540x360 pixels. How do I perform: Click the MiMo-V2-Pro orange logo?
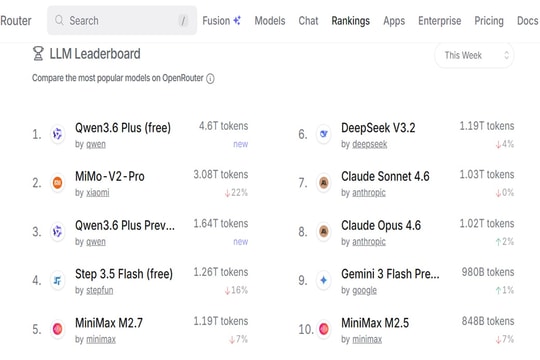58,183
